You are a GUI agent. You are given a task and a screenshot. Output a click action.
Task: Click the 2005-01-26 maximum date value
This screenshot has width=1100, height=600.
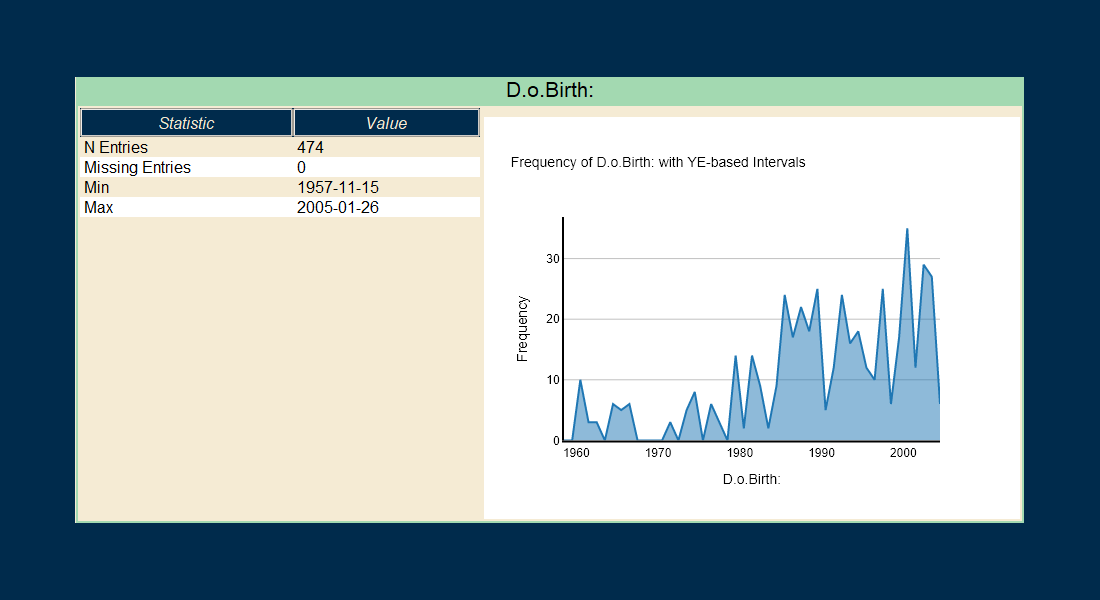[338, 207]
